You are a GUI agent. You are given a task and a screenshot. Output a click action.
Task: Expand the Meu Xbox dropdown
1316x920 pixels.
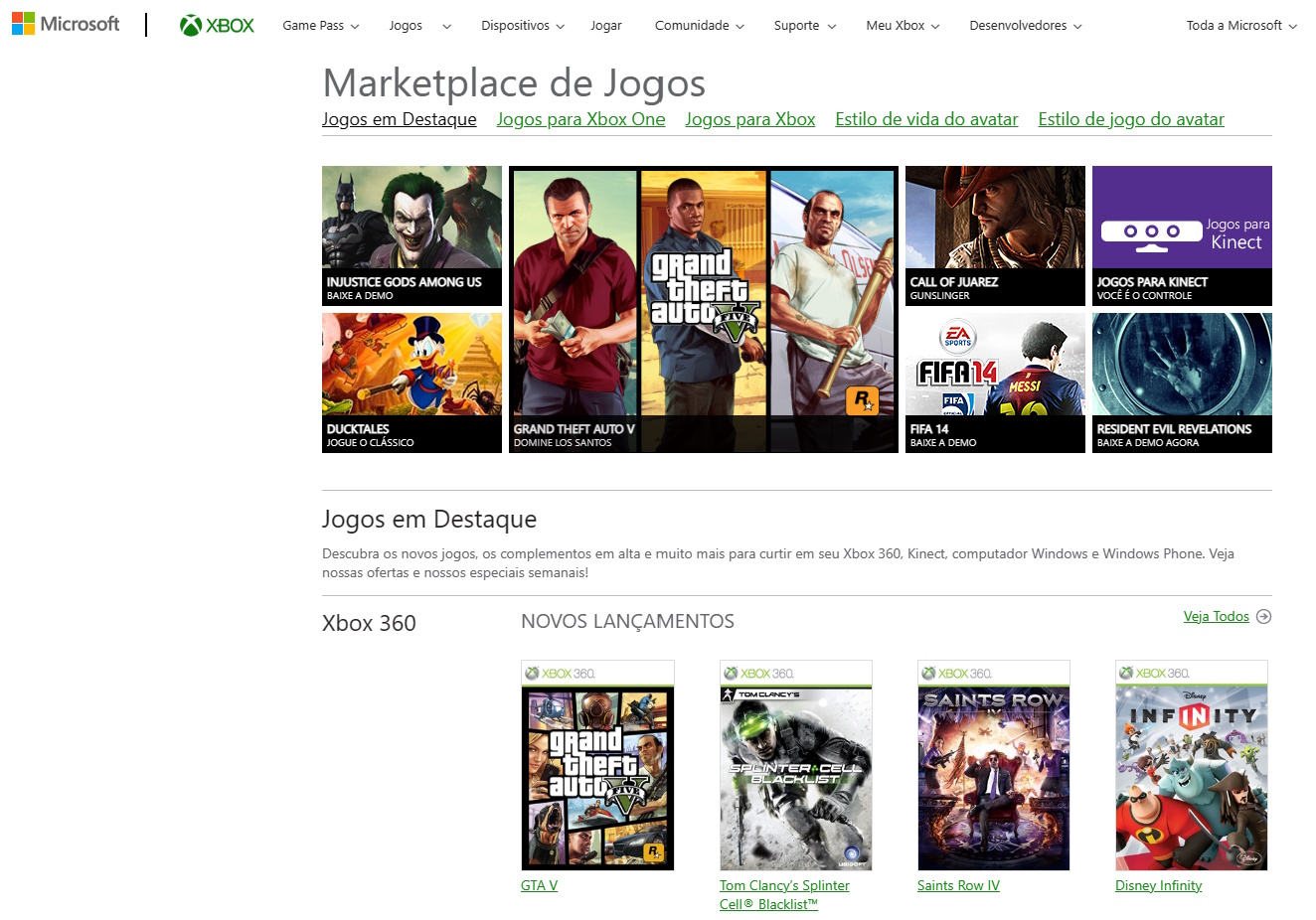(903, 26)
